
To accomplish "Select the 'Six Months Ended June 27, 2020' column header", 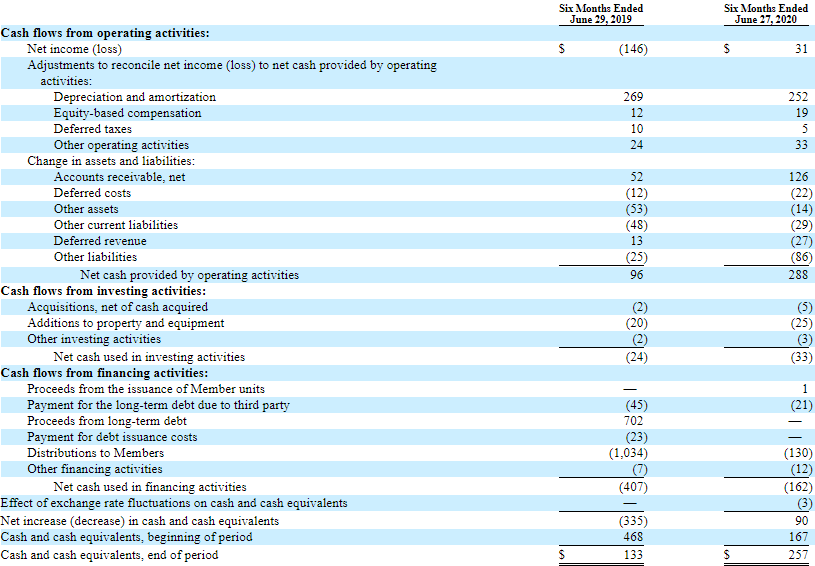I will coord(766,14).
